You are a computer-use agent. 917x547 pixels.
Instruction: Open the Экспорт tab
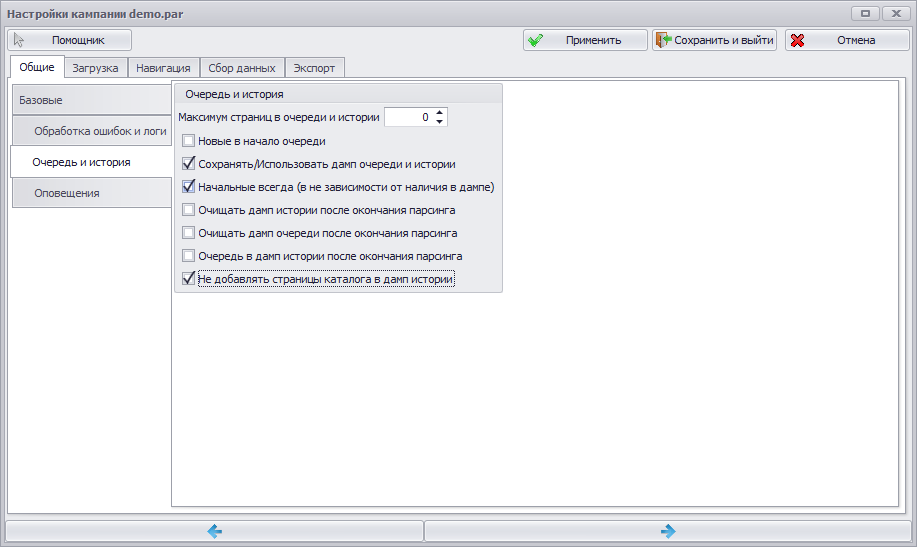(x=314, y=68)
